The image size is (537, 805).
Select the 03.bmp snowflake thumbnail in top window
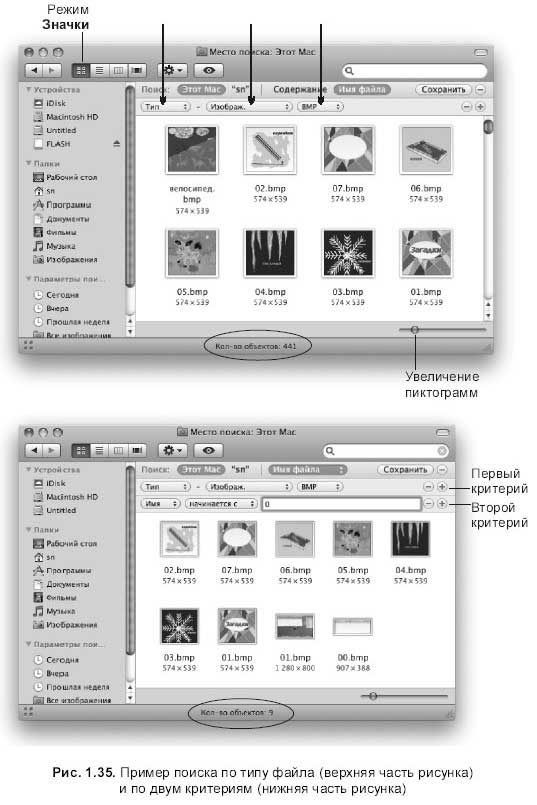[x=348, y=253]
